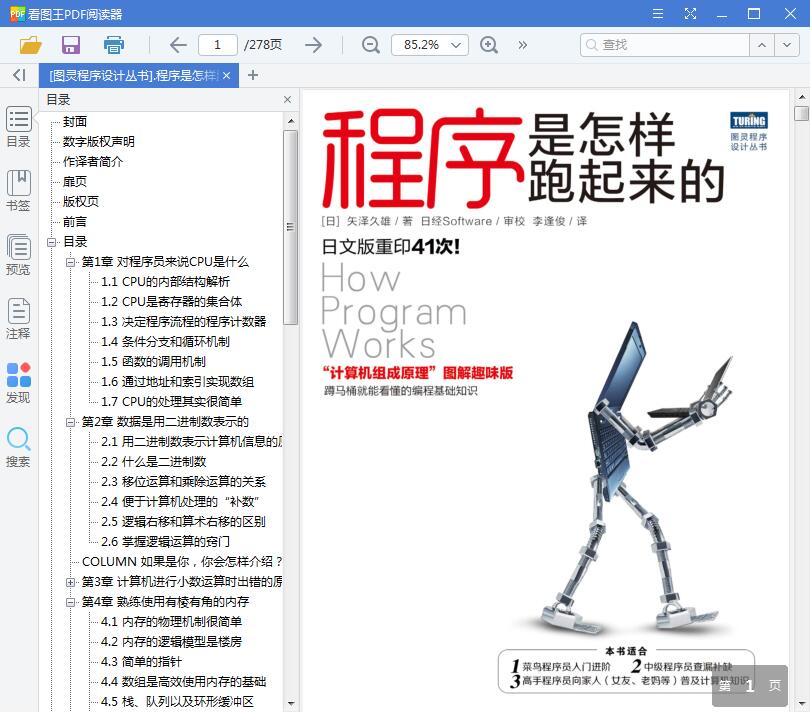Image resolution: width=810 pixels, height=712 pixels.
Task: Expand 第3章 计算机进行小数运算 node
Action: point(70,582)
